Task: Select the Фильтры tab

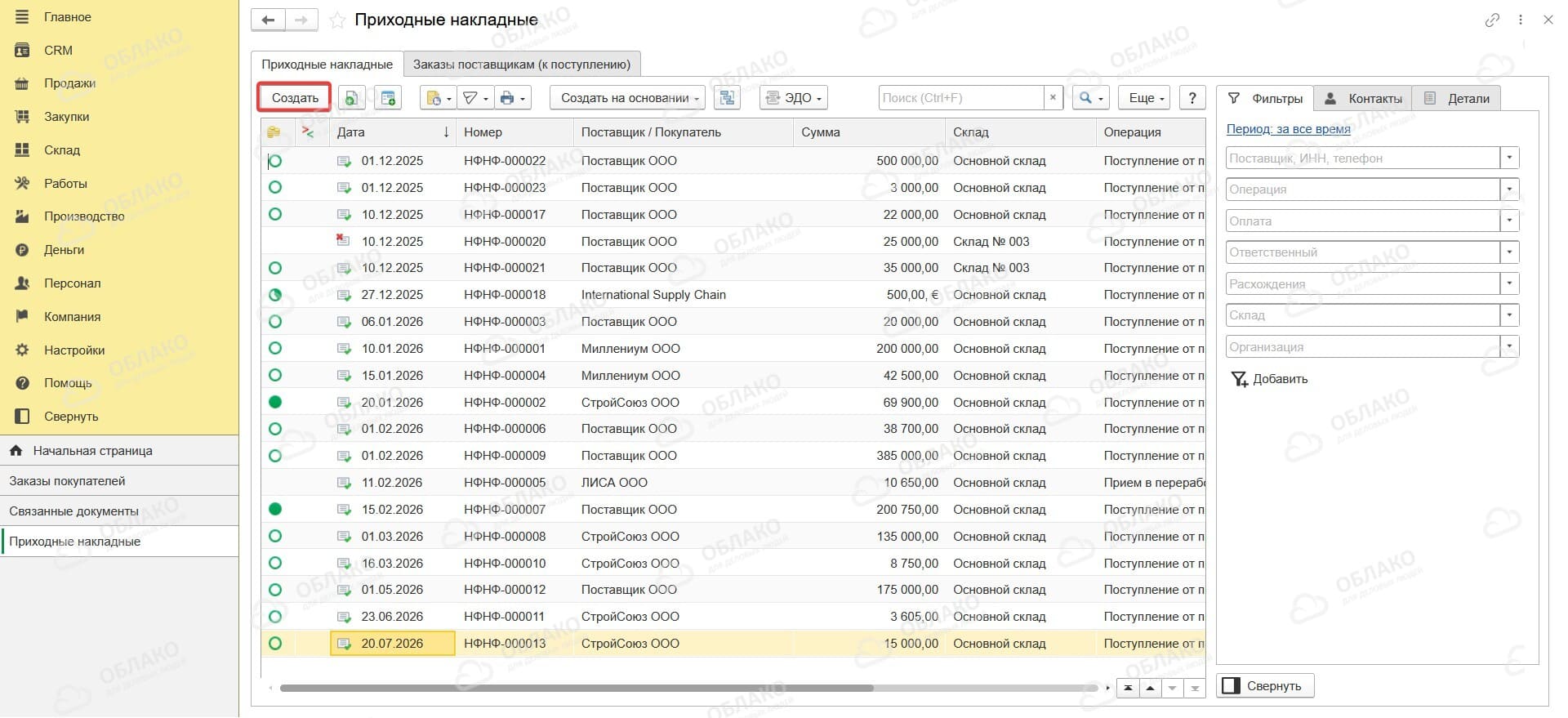Action: coord(1265,99)
